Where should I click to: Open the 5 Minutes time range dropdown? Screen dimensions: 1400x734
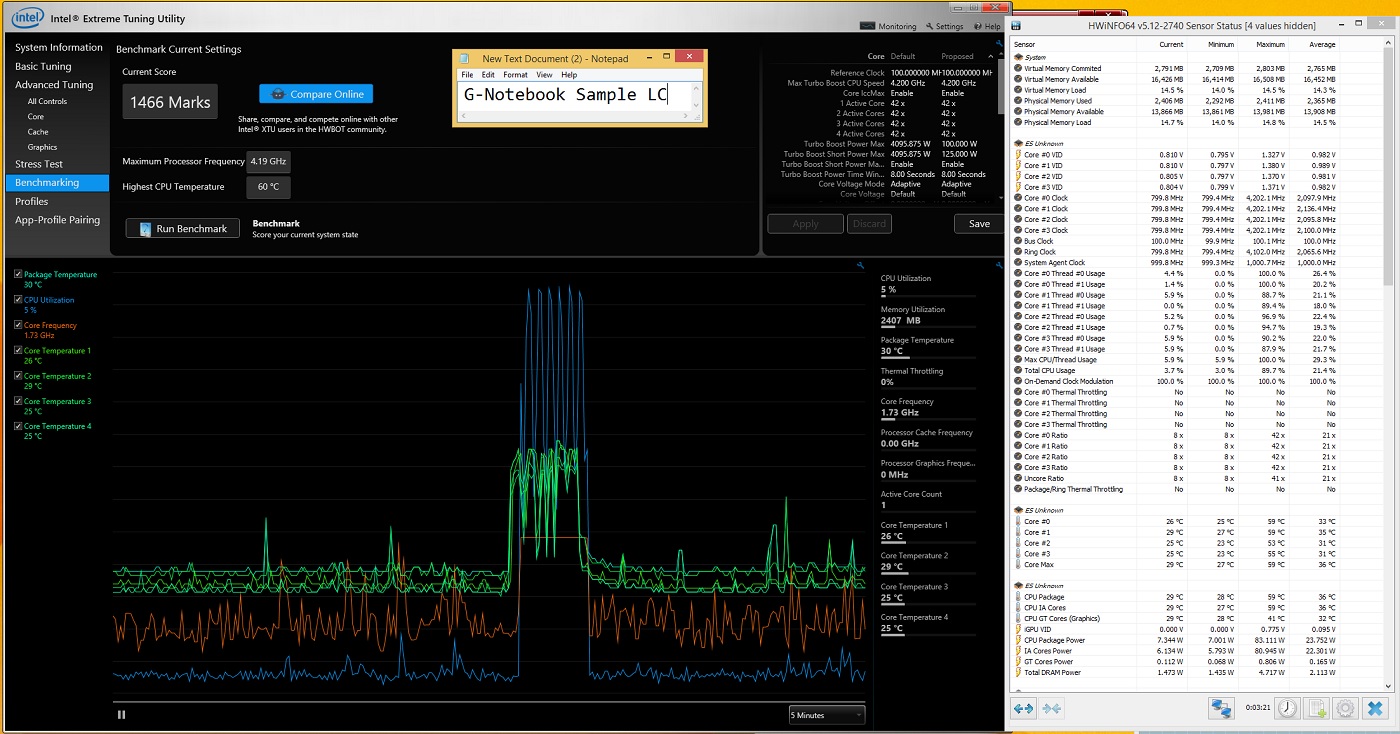coord(826,715)
